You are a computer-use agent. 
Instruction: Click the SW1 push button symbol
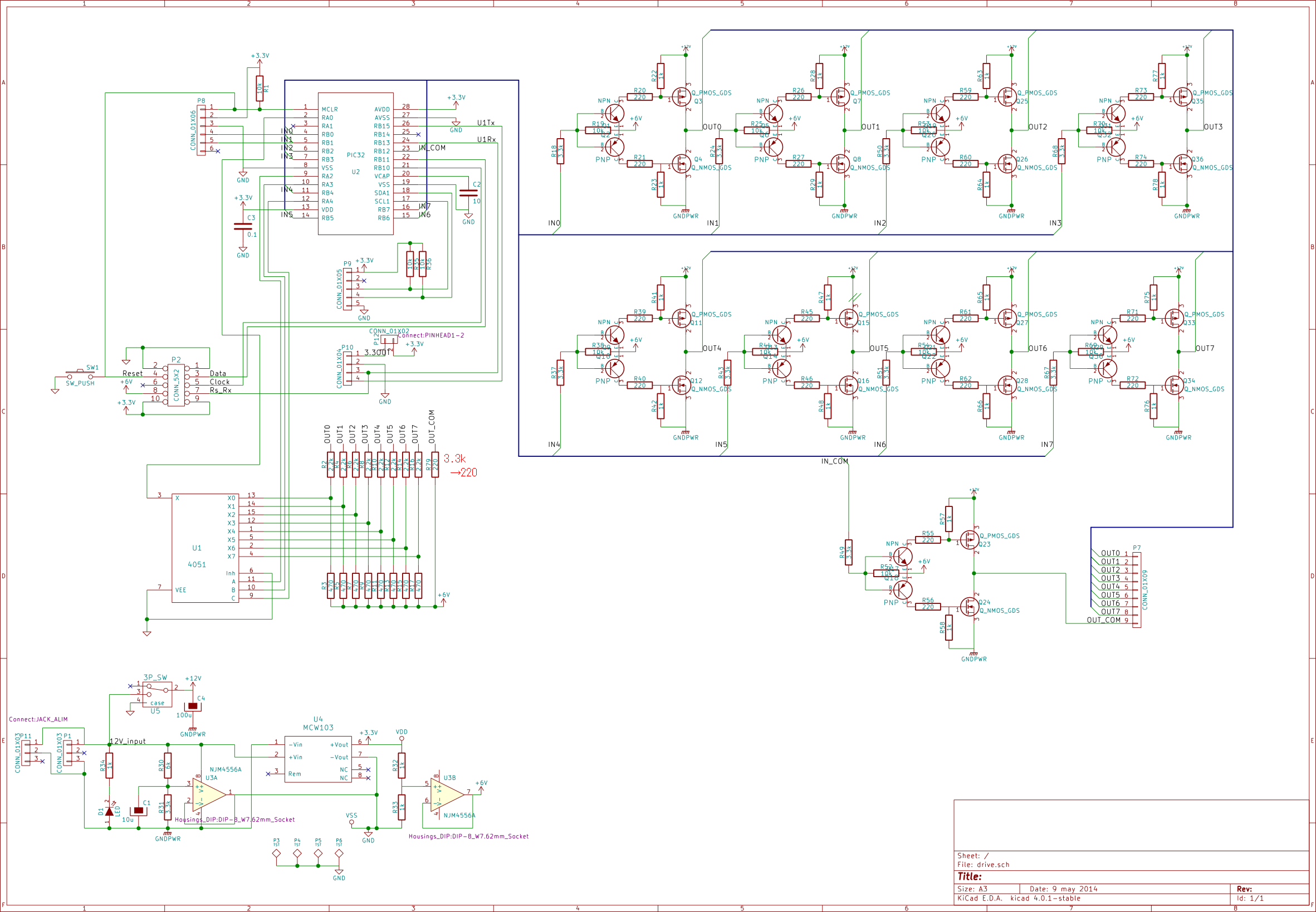[x=80, y=375]
